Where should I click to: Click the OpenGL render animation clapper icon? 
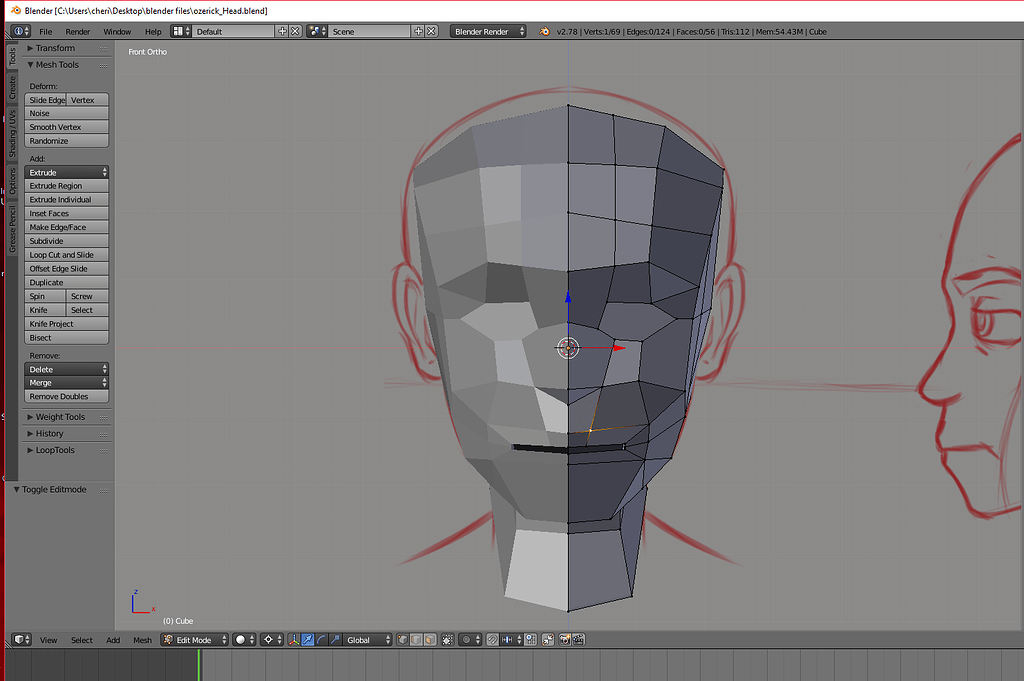pos(579,640)
